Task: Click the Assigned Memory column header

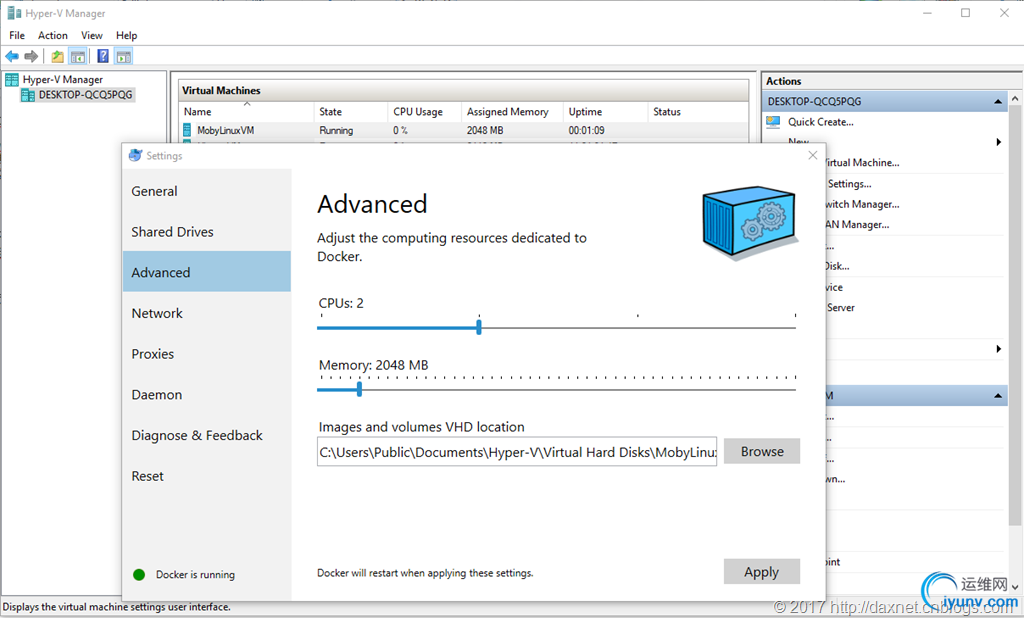Action: 513,112
